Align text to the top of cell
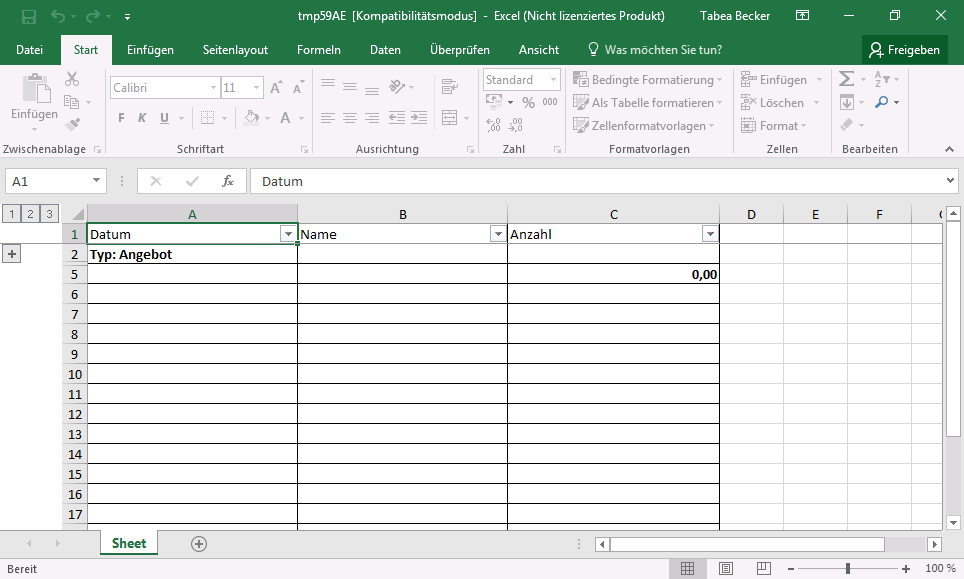The height and width of the screenshot is (579, 964). (328, 84)
